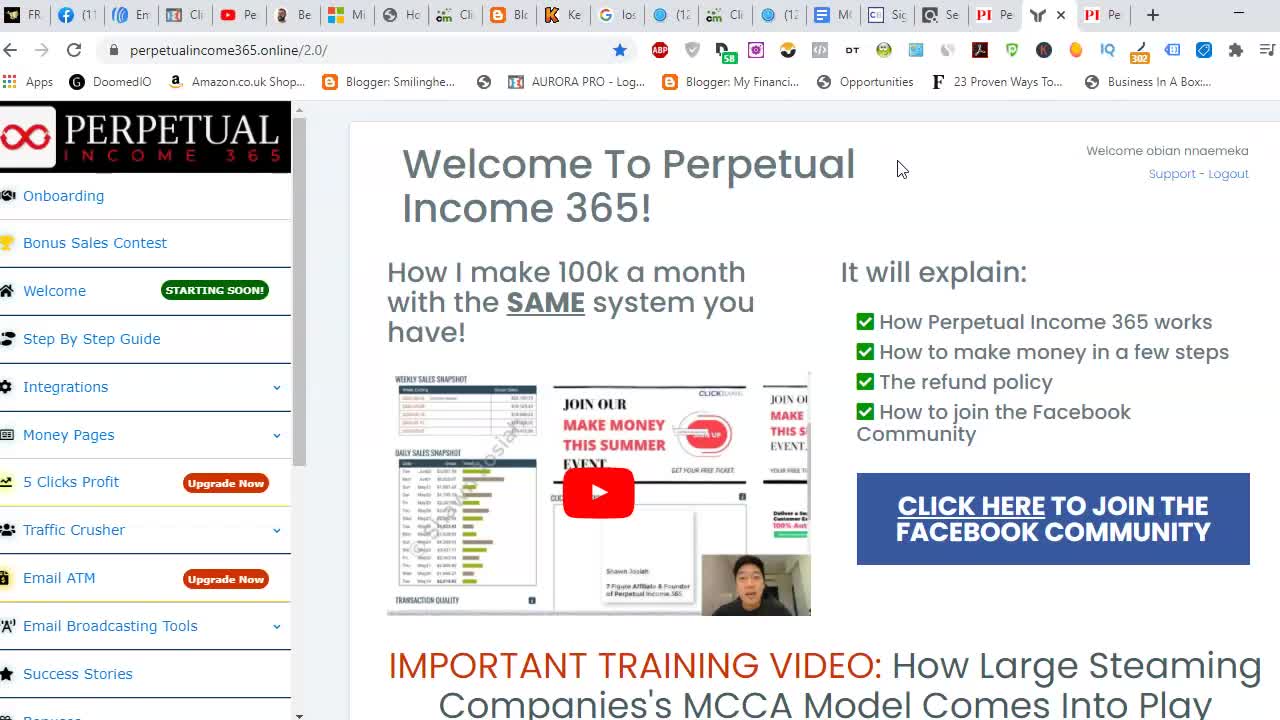Click the gear icon beside Integrations
Image resolution: width=1280 pixels, height=720 pixels.
click(x=7, y=387)
